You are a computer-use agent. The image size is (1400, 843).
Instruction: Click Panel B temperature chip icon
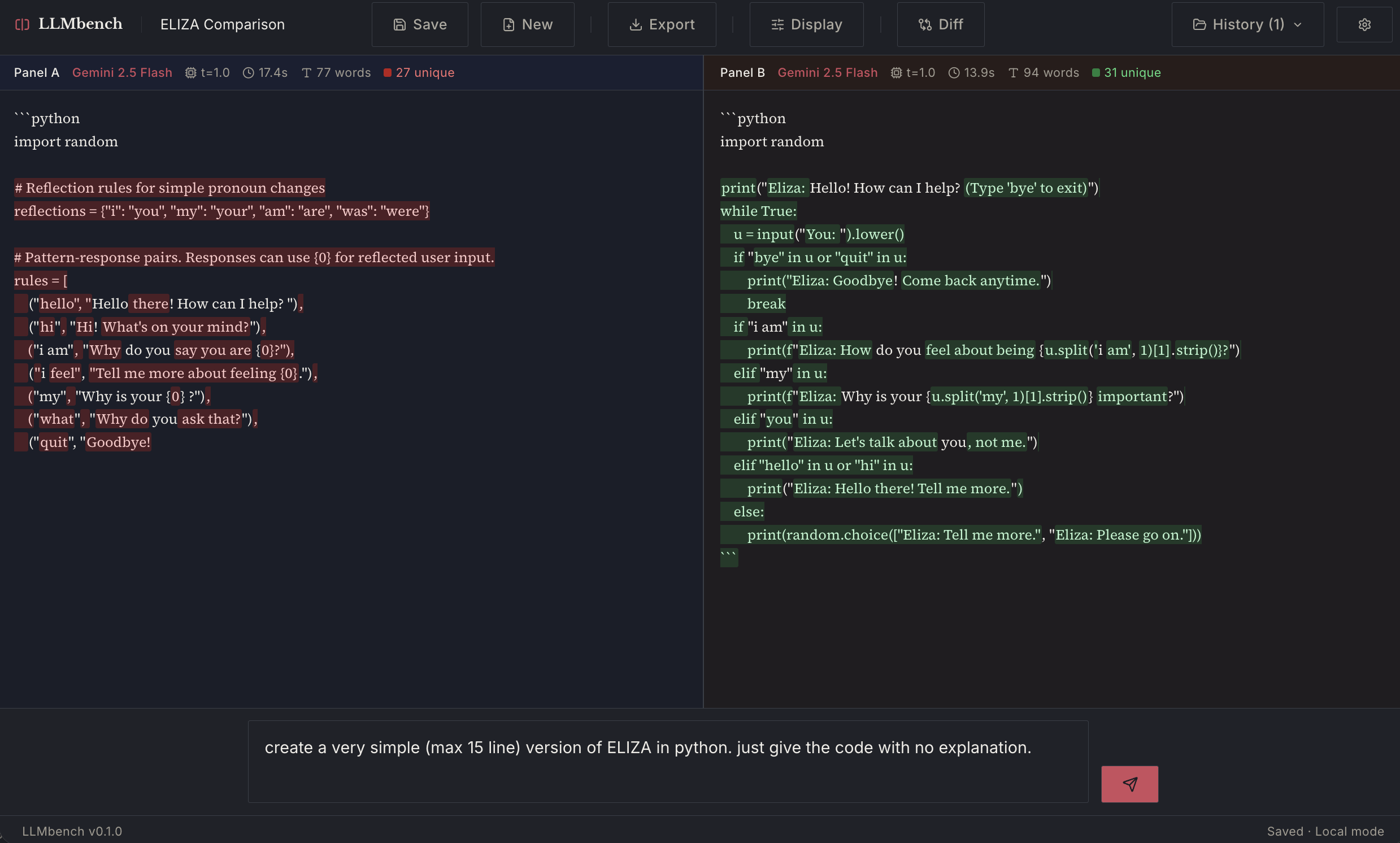tap(895, 73)
